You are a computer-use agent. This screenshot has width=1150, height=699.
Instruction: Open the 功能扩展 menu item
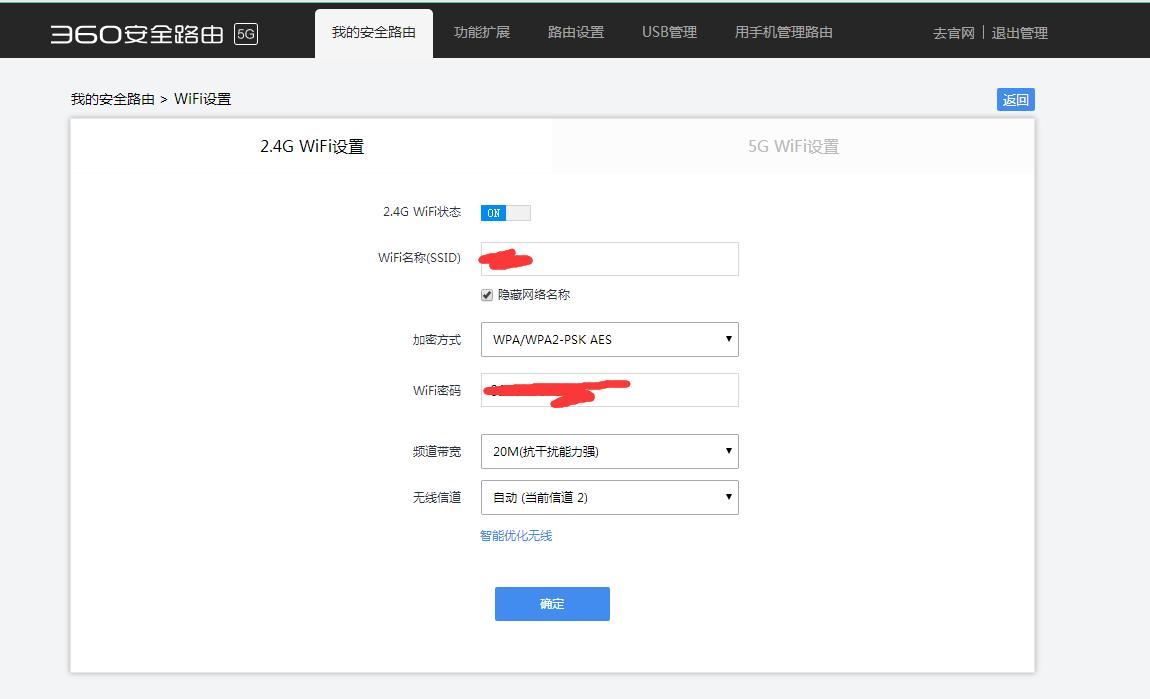[481, 31]
